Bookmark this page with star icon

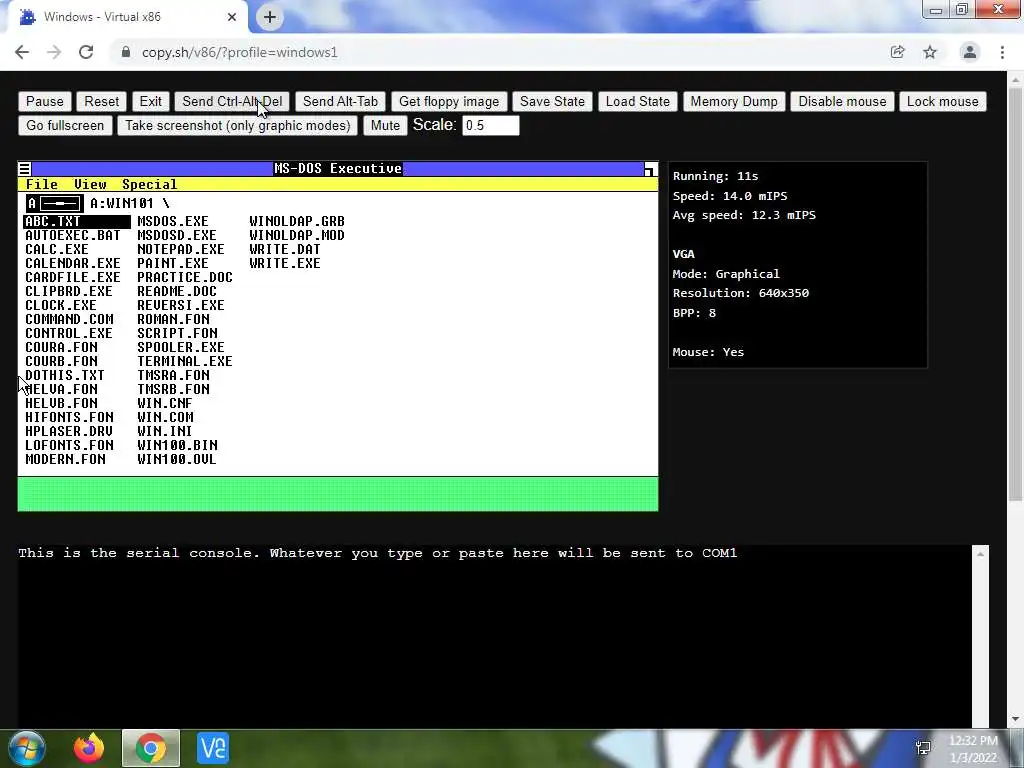point(930,52)
